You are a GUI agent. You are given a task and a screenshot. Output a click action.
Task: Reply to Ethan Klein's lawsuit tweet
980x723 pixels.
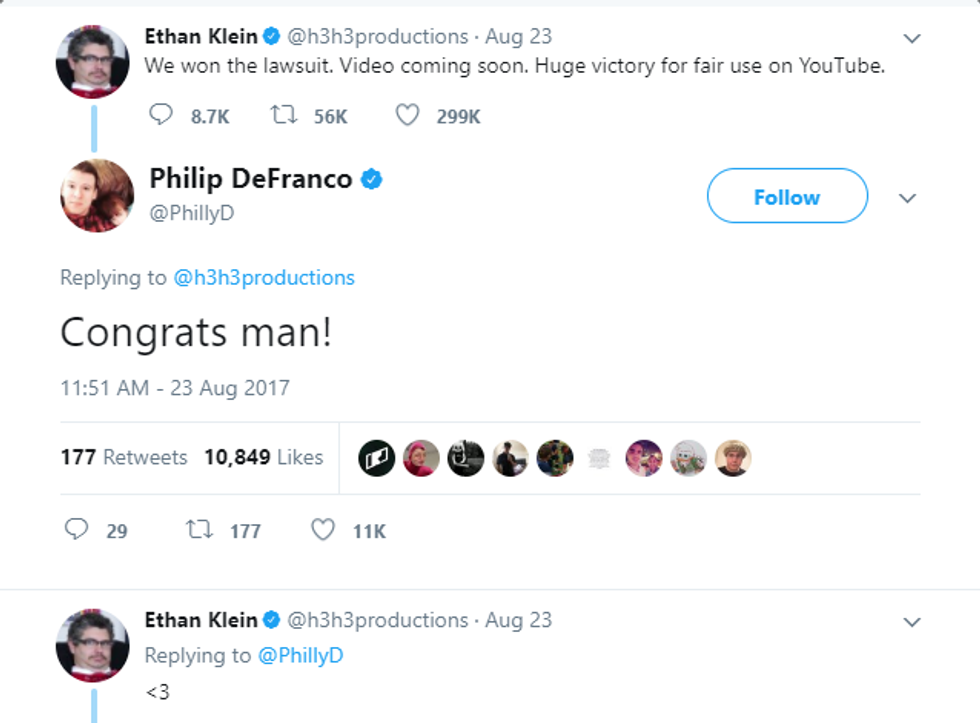pyautogui.click(x=161, y=116)
